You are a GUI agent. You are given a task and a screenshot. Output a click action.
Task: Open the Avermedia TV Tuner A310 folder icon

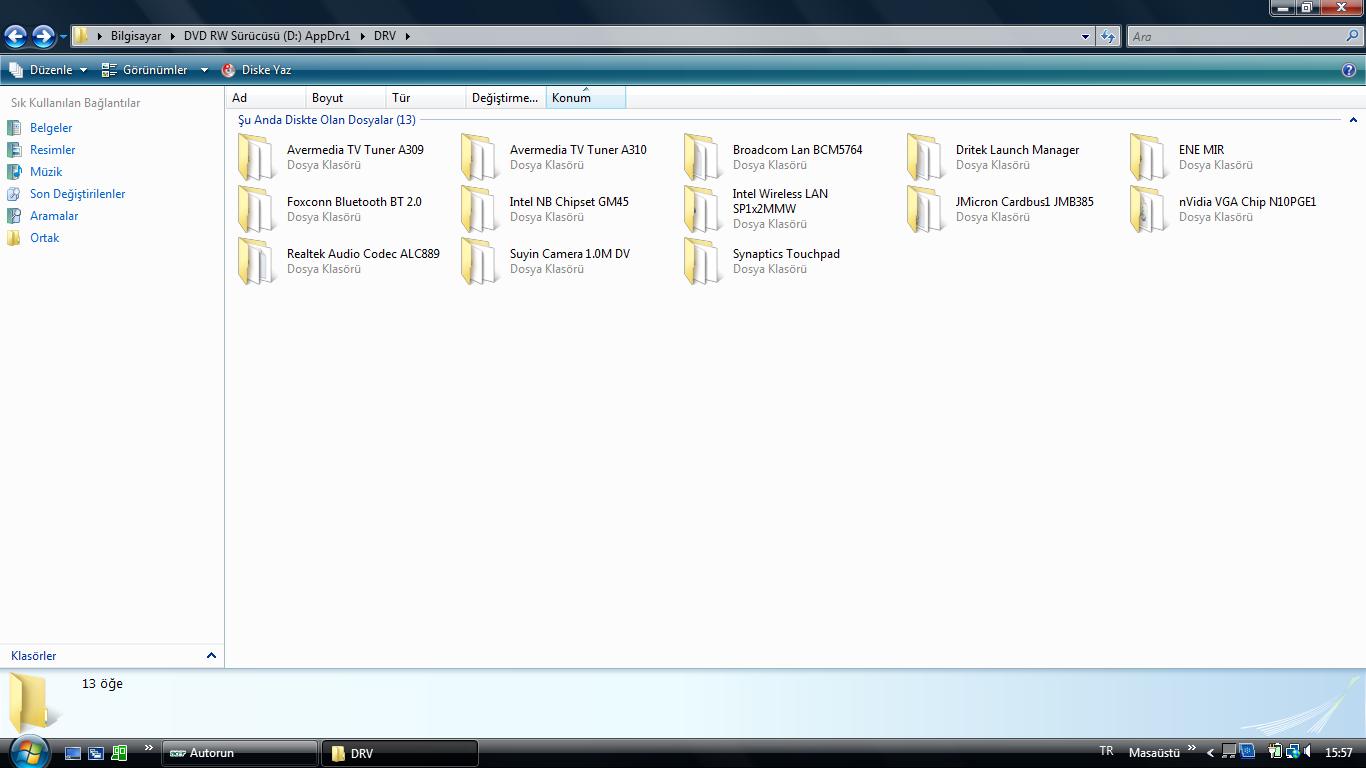[x=480, y=158]
